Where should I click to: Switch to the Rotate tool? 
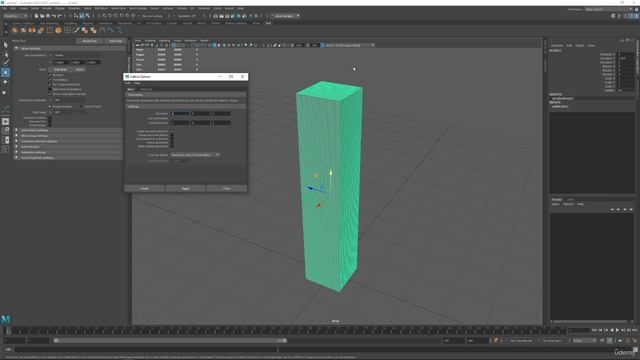5,82
